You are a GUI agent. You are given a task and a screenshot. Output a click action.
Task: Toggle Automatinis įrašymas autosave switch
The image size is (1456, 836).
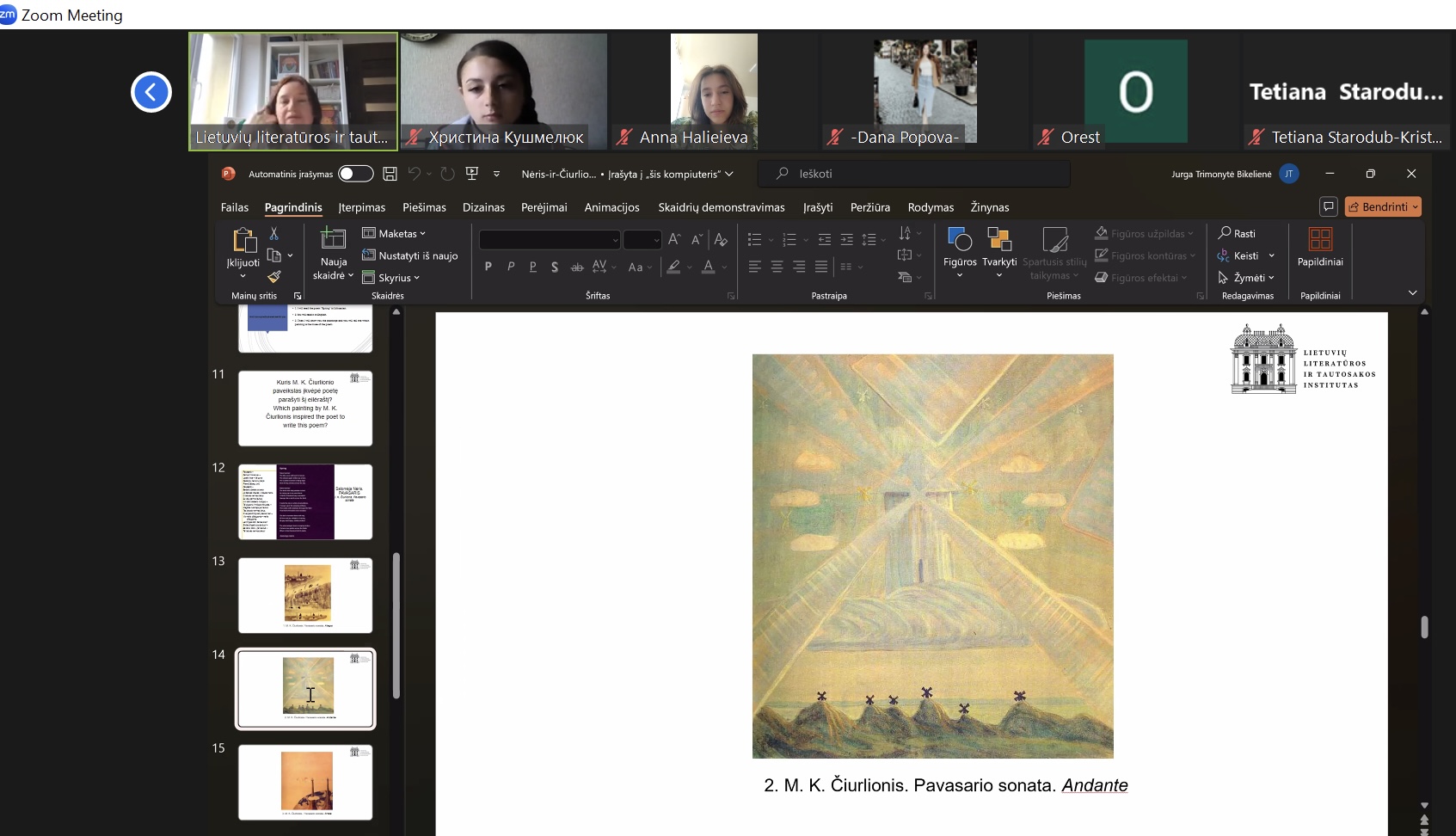pos(356,174)
